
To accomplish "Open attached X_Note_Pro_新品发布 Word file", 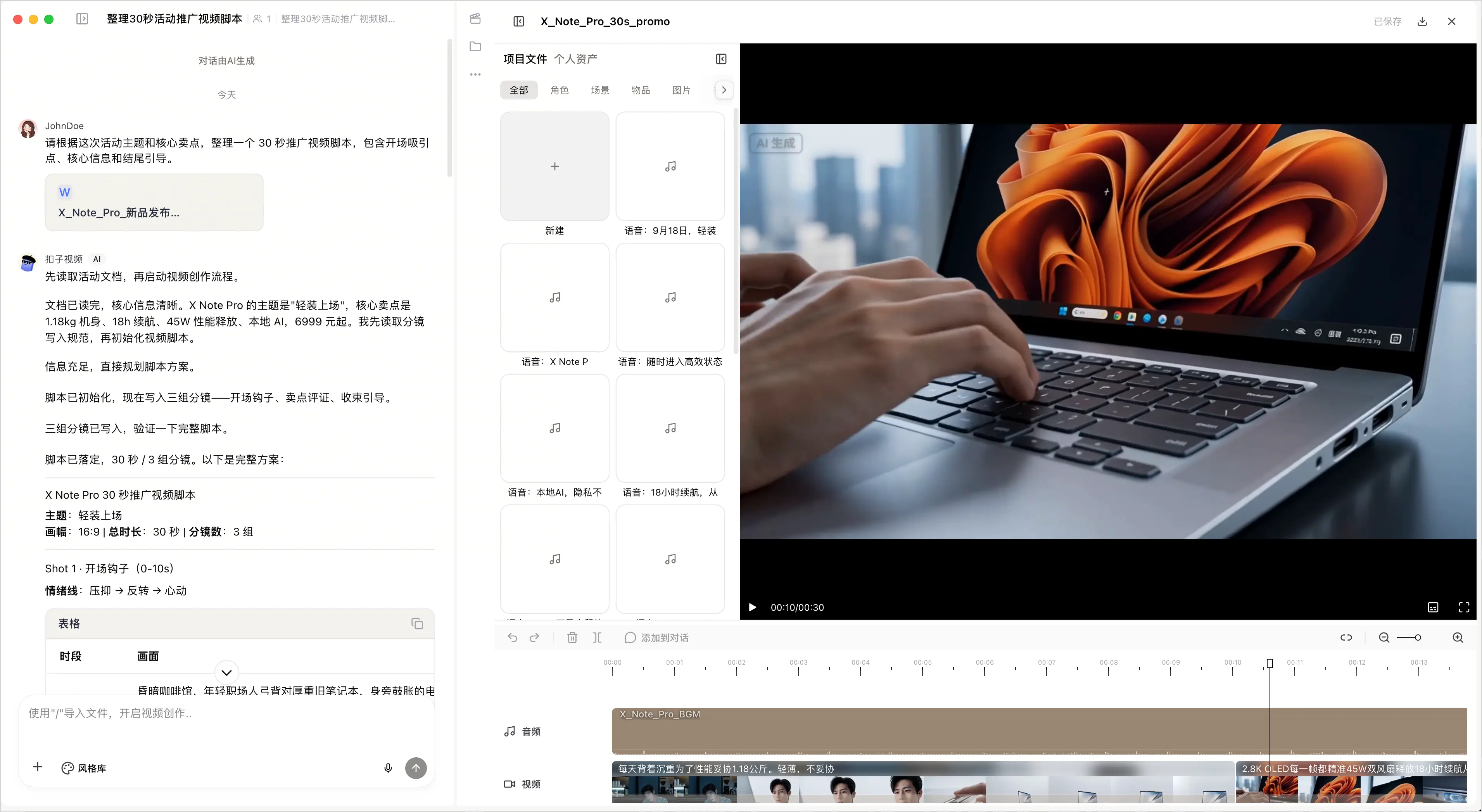I will pos(154,202).
